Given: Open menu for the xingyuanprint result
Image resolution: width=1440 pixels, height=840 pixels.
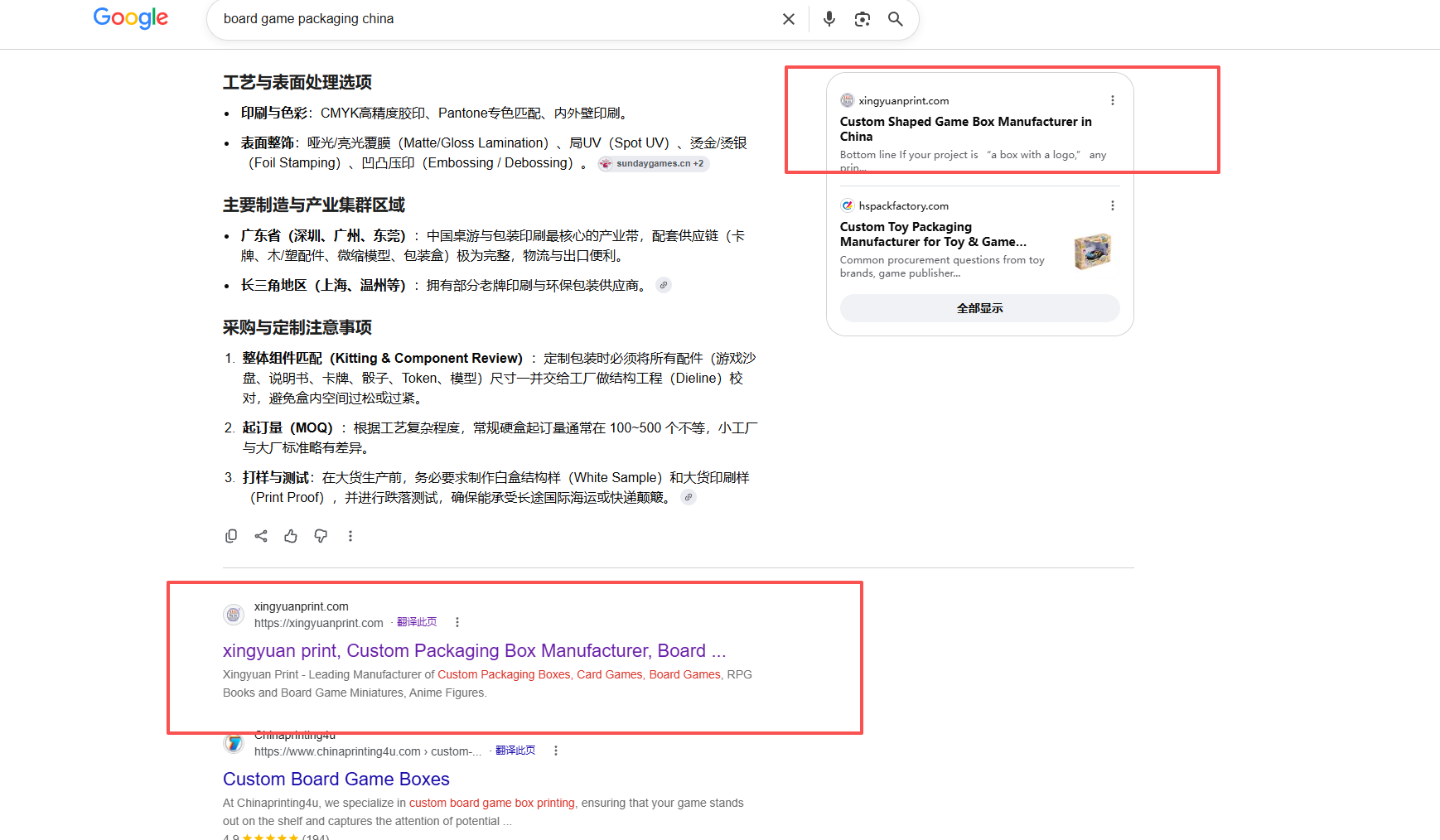Looking at the screenshot, I should click(x=457, y=622).
